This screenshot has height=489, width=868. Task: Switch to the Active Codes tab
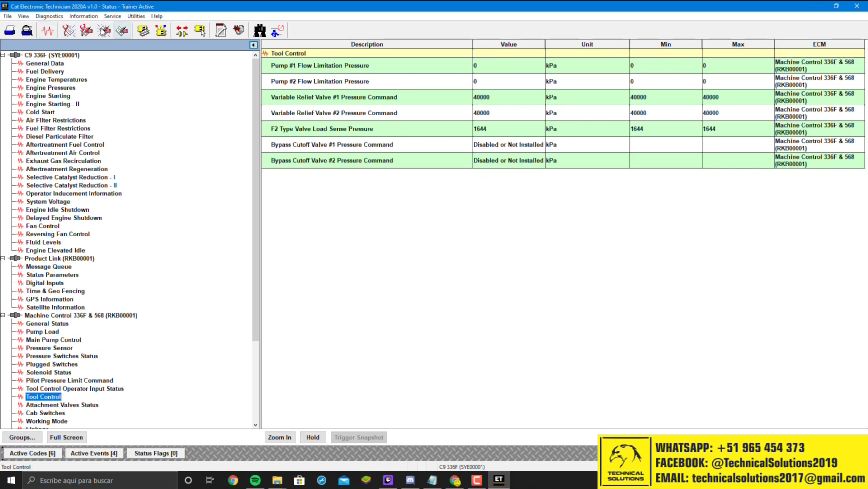tap(32, 453)
